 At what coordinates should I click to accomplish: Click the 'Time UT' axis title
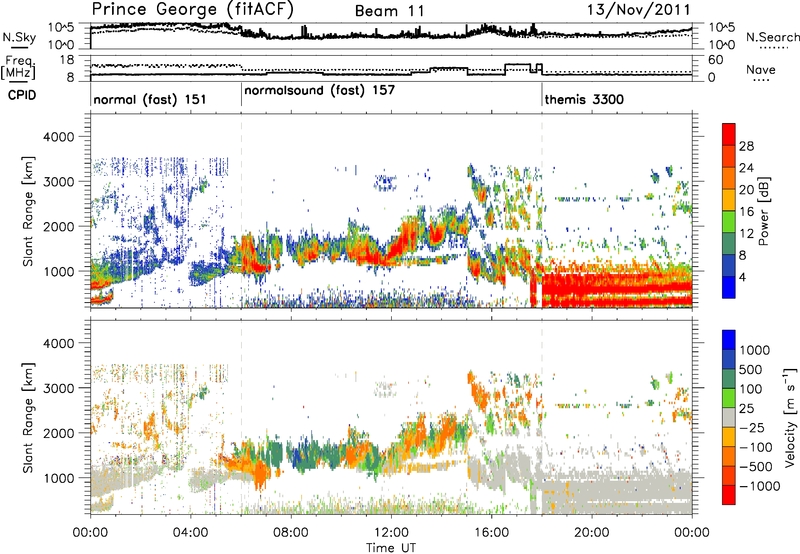coord(391,548)
